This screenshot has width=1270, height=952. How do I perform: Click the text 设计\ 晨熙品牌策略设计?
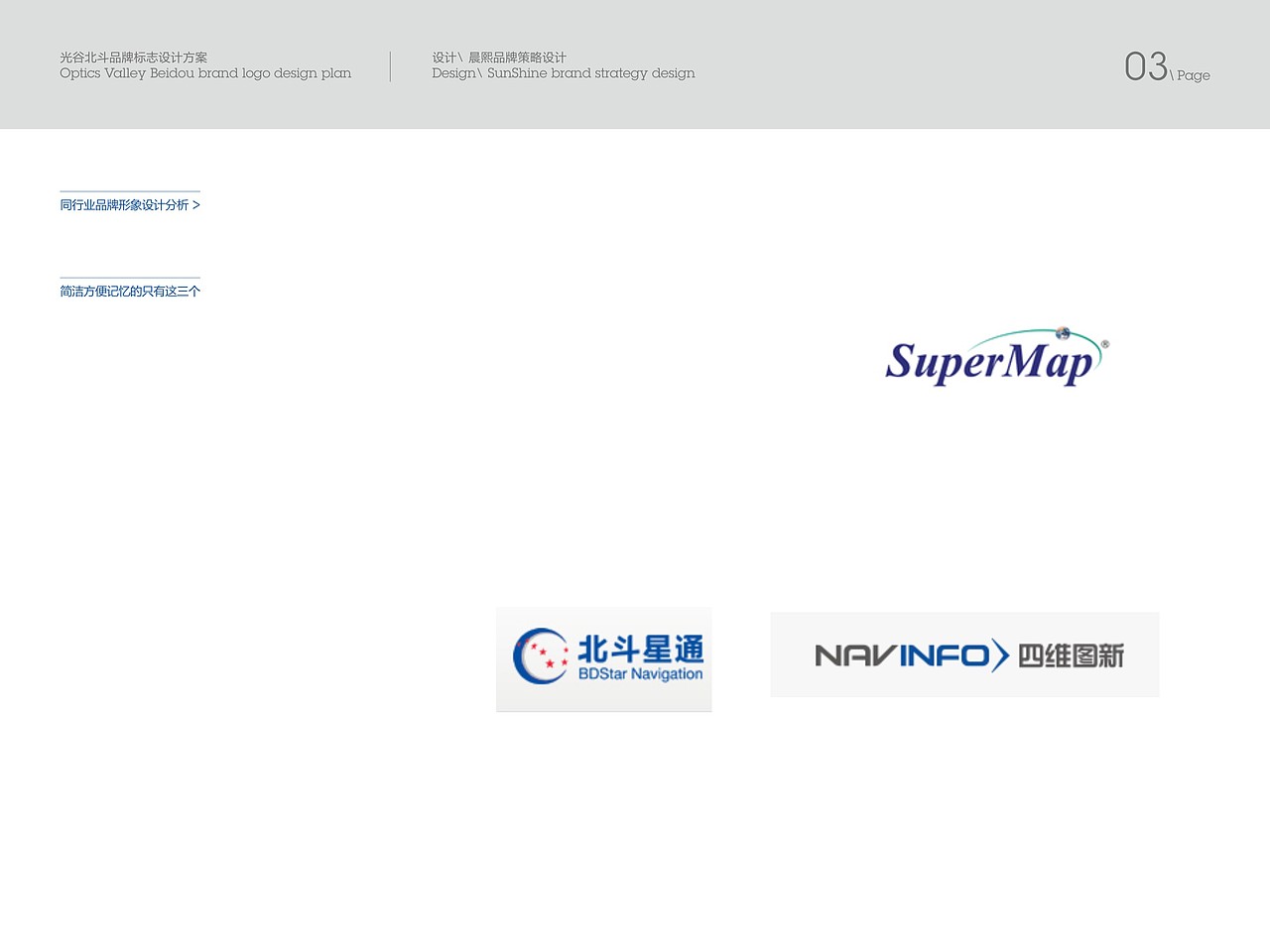point(499,58)
